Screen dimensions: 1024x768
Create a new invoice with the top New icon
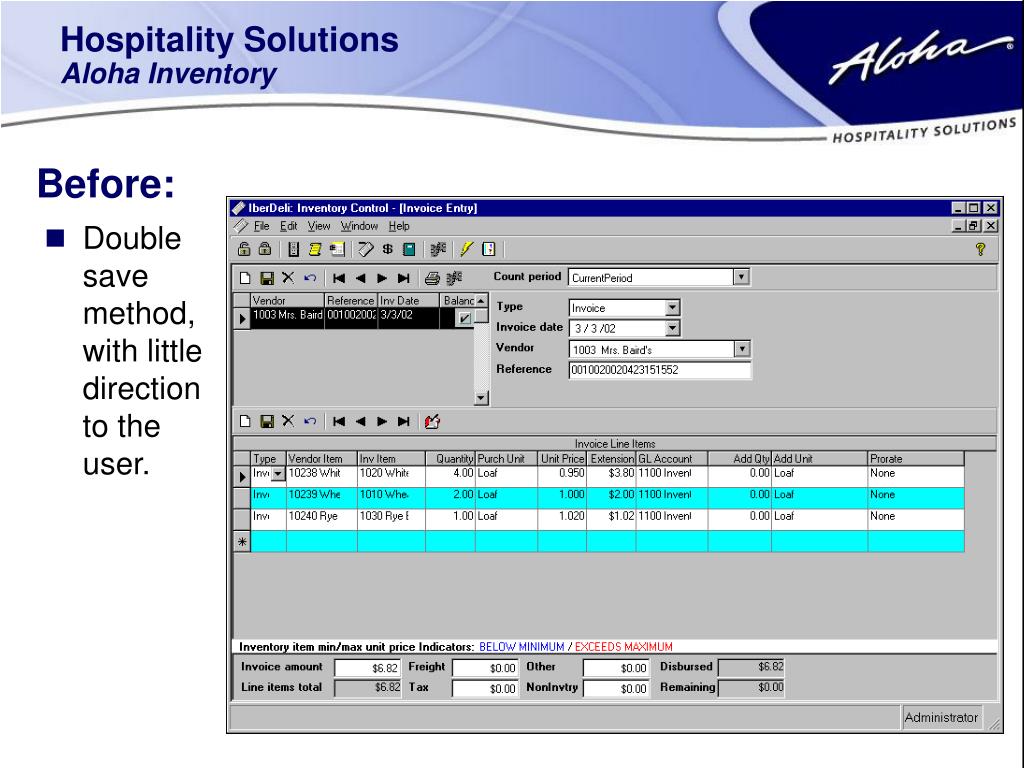click(245, 278)
